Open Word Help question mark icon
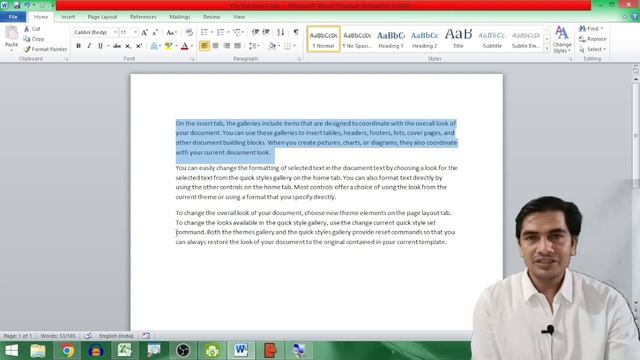Image resolution: width=640 pixels, height=360 pixels. click(634, 17)
